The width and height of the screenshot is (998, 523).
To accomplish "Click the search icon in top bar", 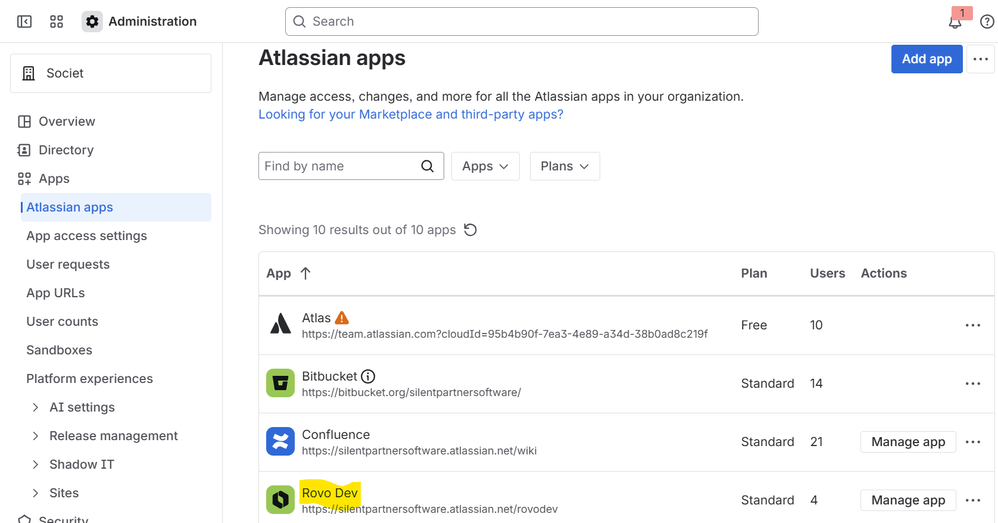I will [x=299, y=22].
